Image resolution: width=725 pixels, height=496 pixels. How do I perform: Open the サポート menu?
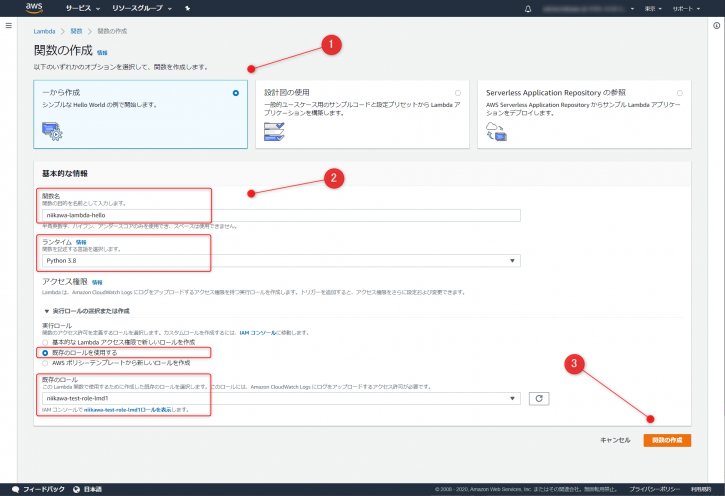686,9
